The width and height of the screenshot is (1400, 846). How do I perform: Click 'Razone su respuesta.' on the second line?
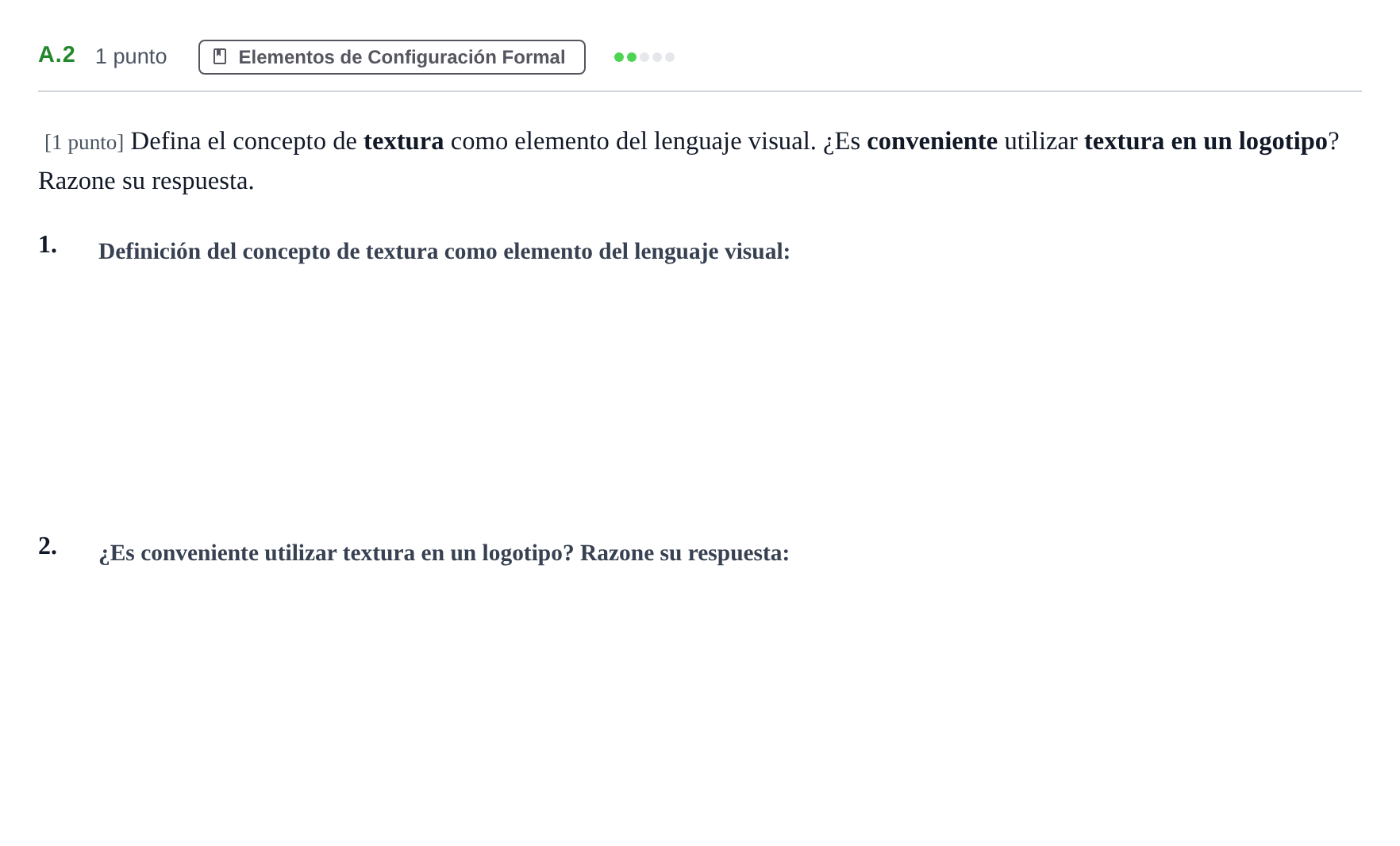tap(146, 181)
